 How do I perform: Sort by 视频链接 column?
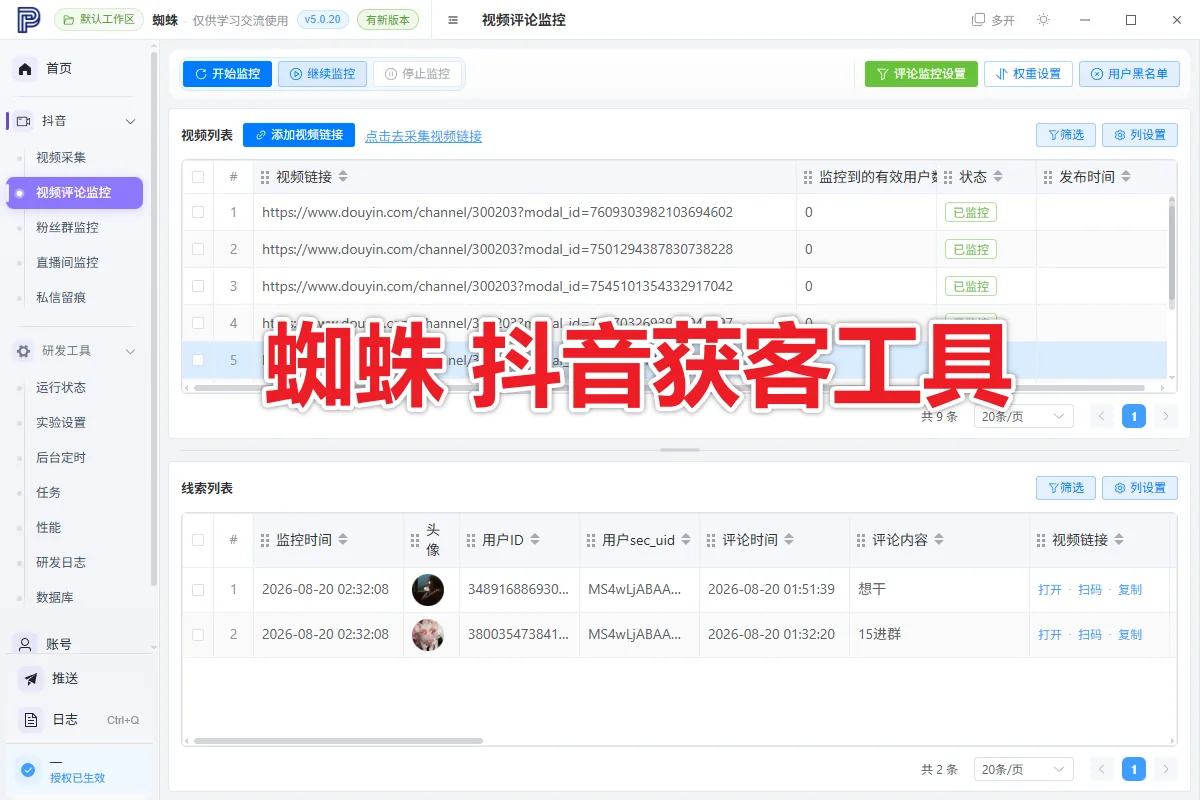(x=343, y=177)
